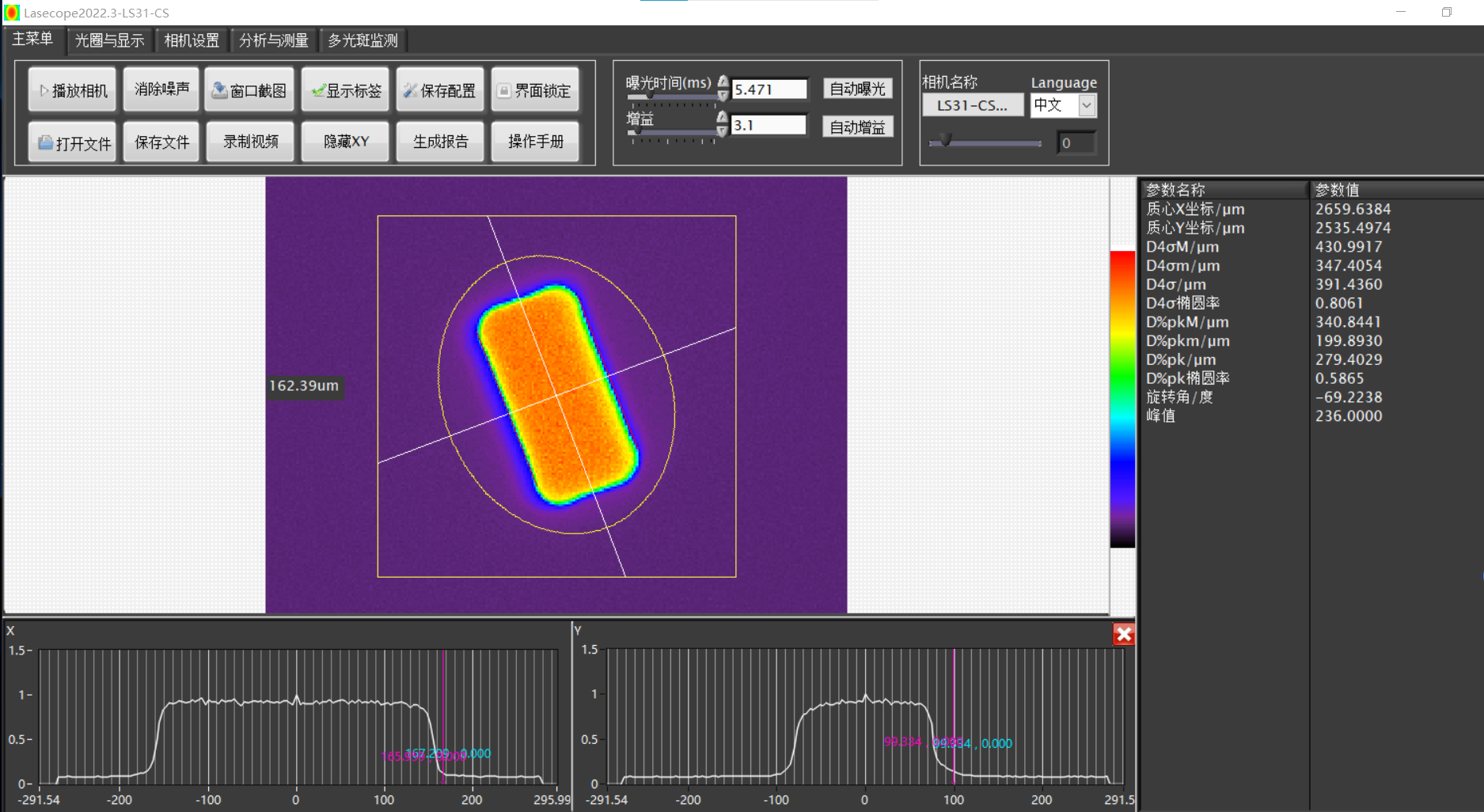Select the 多光斑监测 tab
The width and height of the screenshot is (1484, 812).
click(x=362, y=40)
